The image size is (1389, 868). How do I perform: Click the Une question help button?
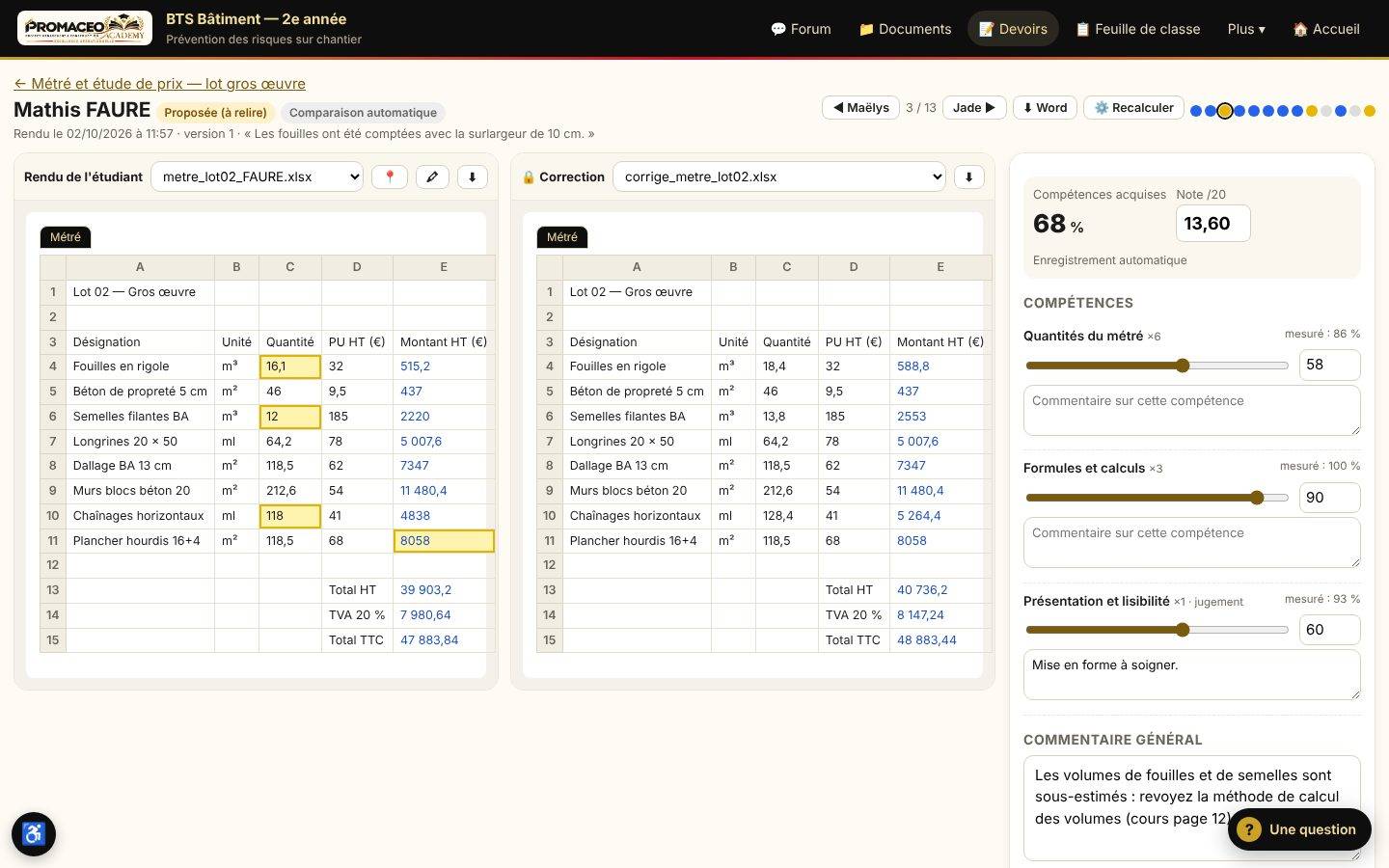(1299, 829)
